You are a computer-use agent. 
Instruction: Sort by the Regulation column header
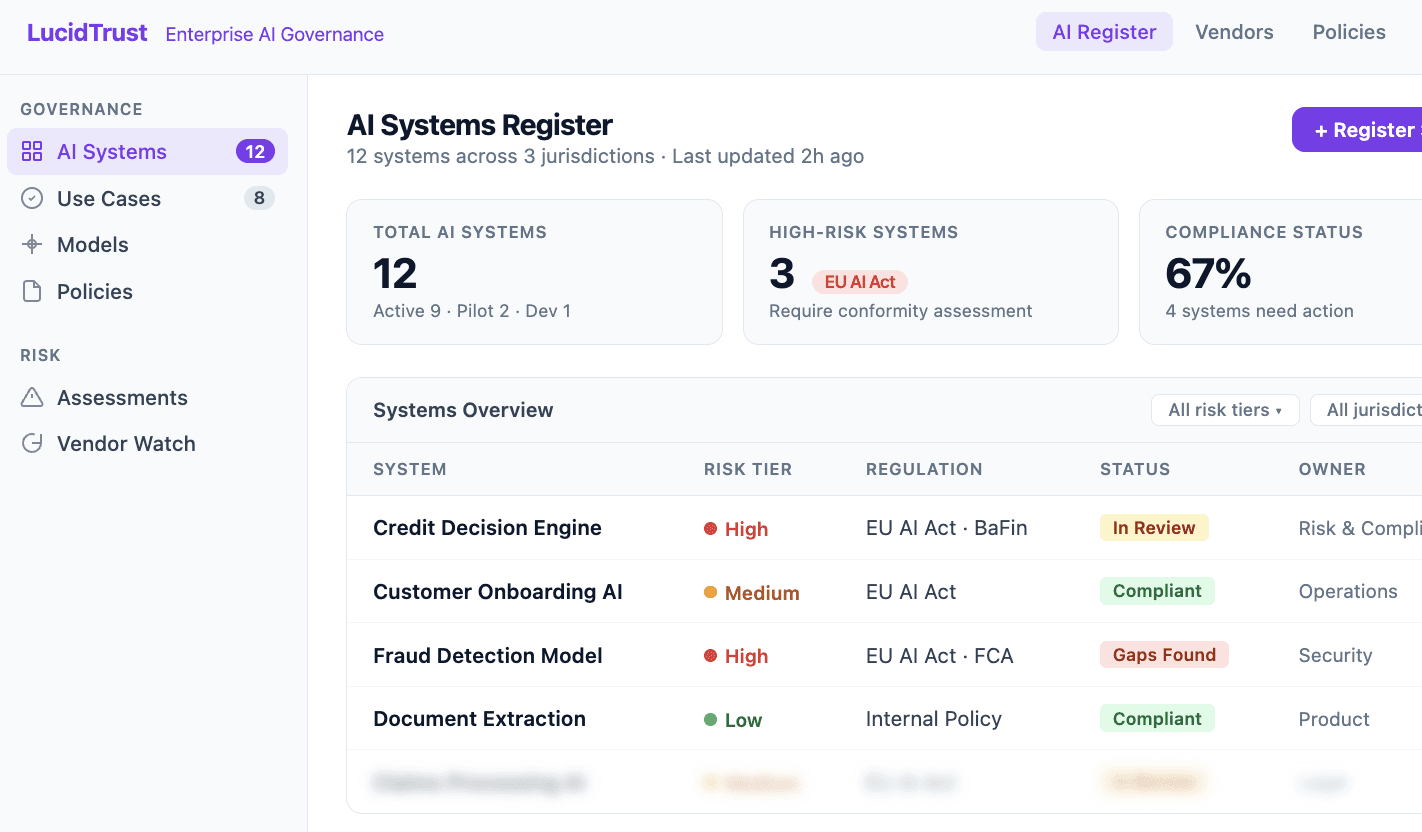pos(924,469)
